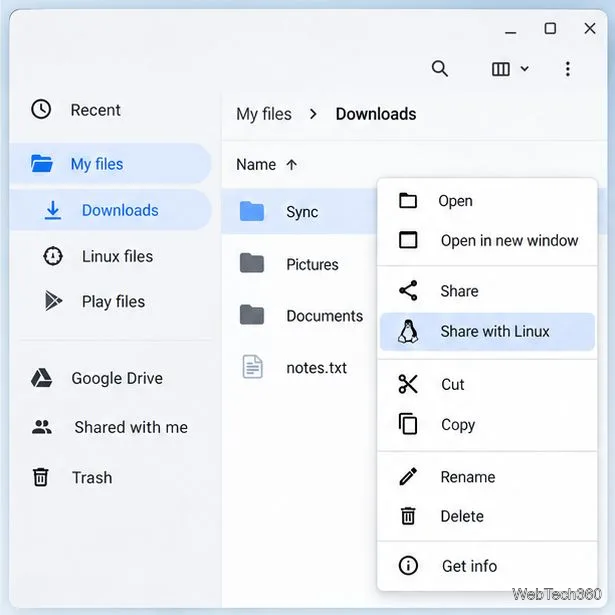Choose Rename from the context menu

[487, 477]
